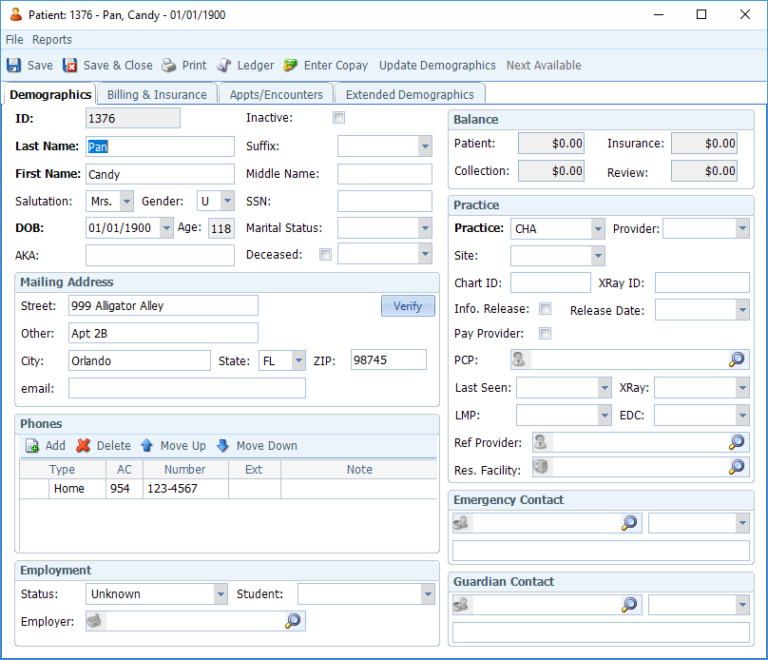Open the Gender dropdown
Viewport: 768px width, 660px height.
(227, 201)
